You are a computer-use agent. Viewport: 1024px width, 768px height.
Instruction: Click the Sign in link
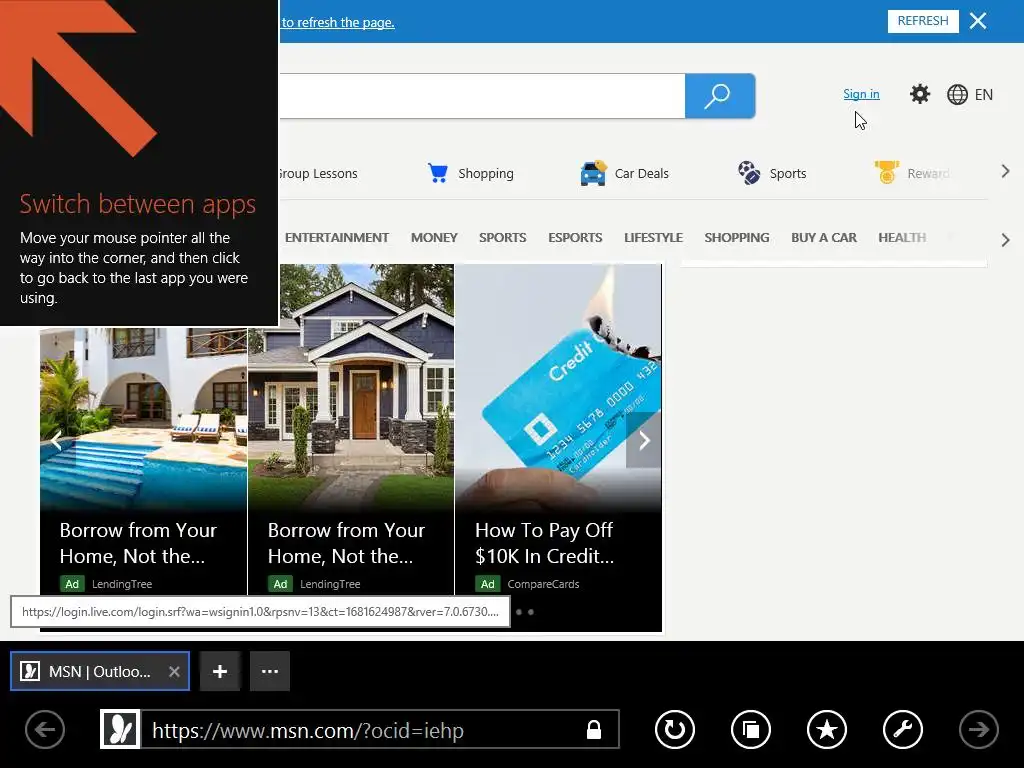pyautogui.click(x=861, y=94)
